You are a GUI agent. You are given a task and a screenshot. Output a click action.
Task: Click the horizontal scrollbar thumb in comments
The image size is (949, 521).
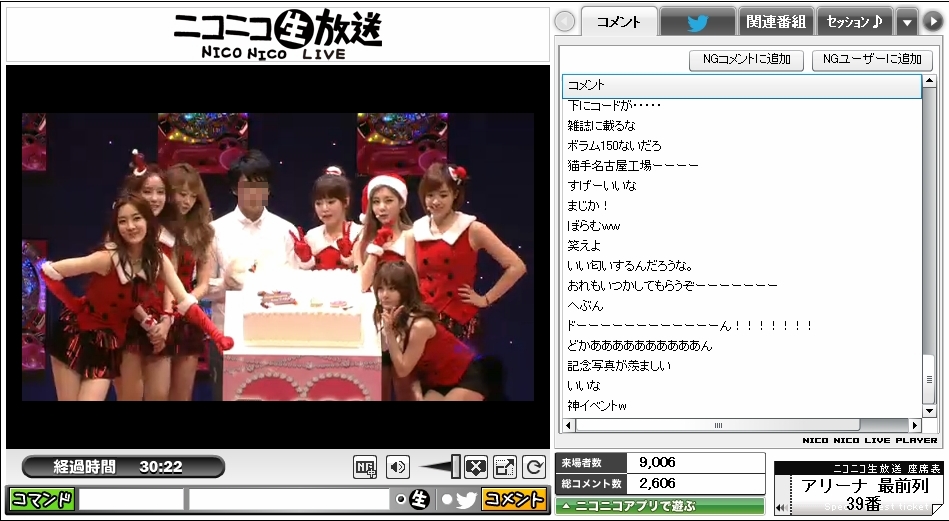coord(718,425)
